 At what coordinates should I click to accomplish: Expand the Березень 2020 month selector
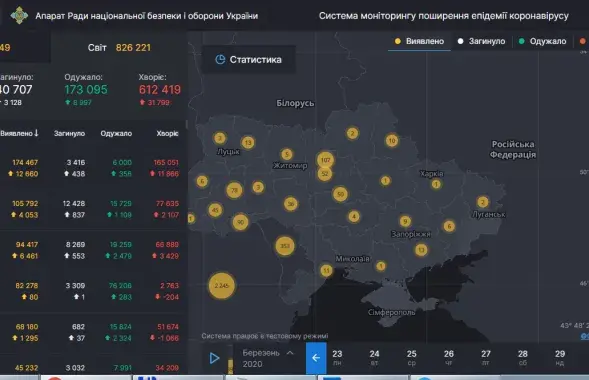pos(268,358)
